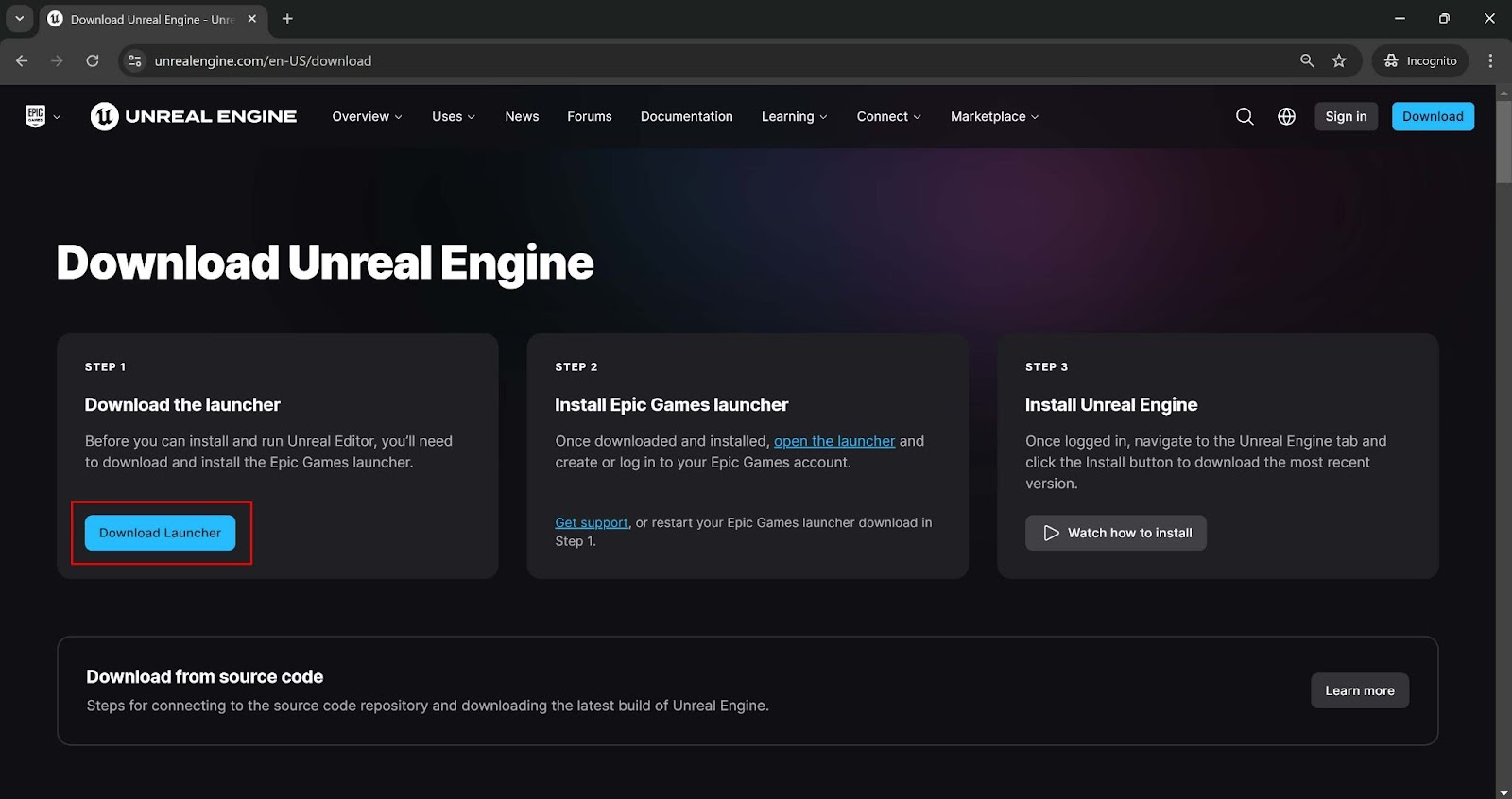Click the Epic Games logo icon
Screen dimensions: 1512x799
(x=35, y=116)
